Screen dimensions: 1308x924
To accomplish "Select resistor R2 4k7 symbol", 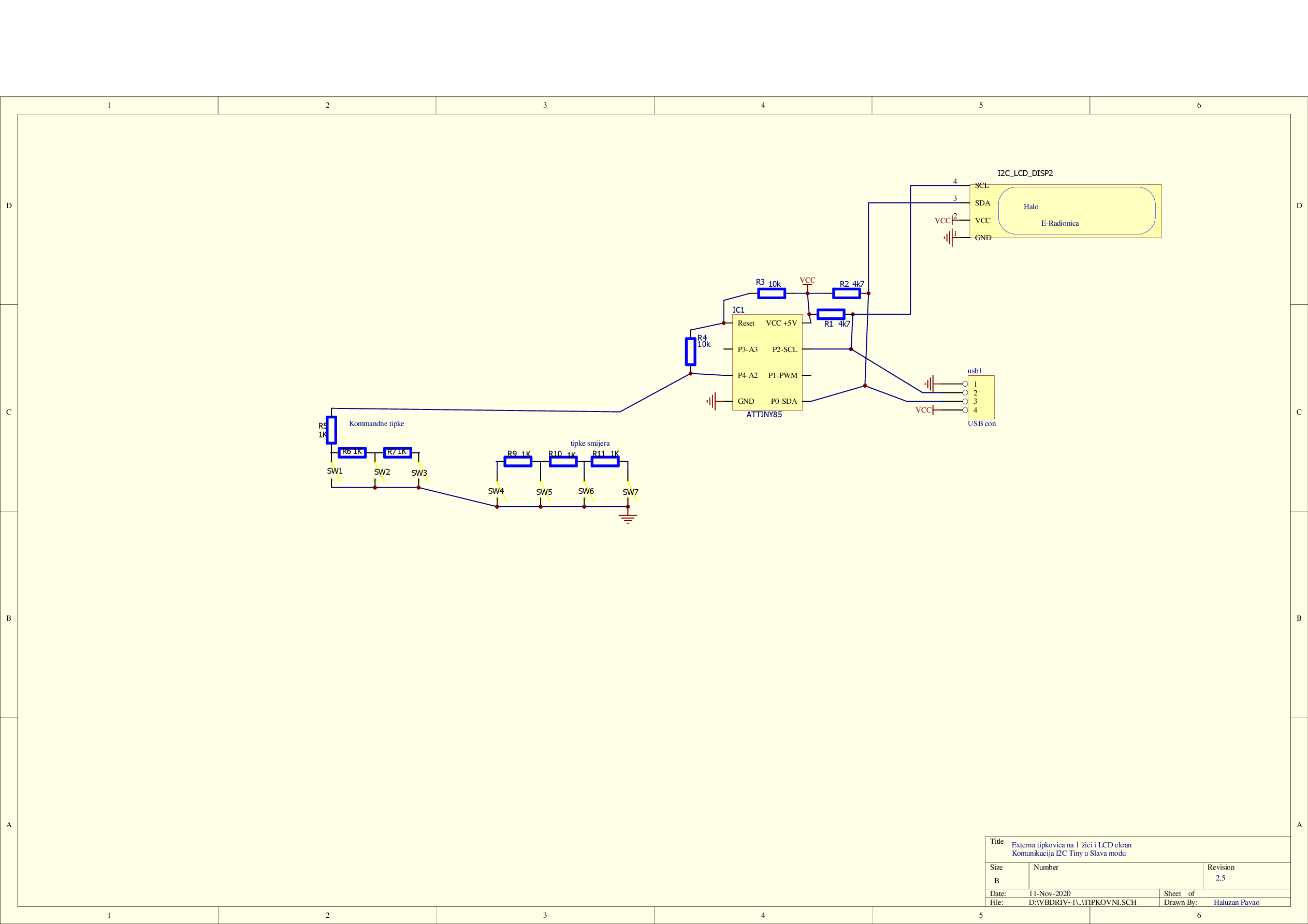I will click(x=847, y=294).
